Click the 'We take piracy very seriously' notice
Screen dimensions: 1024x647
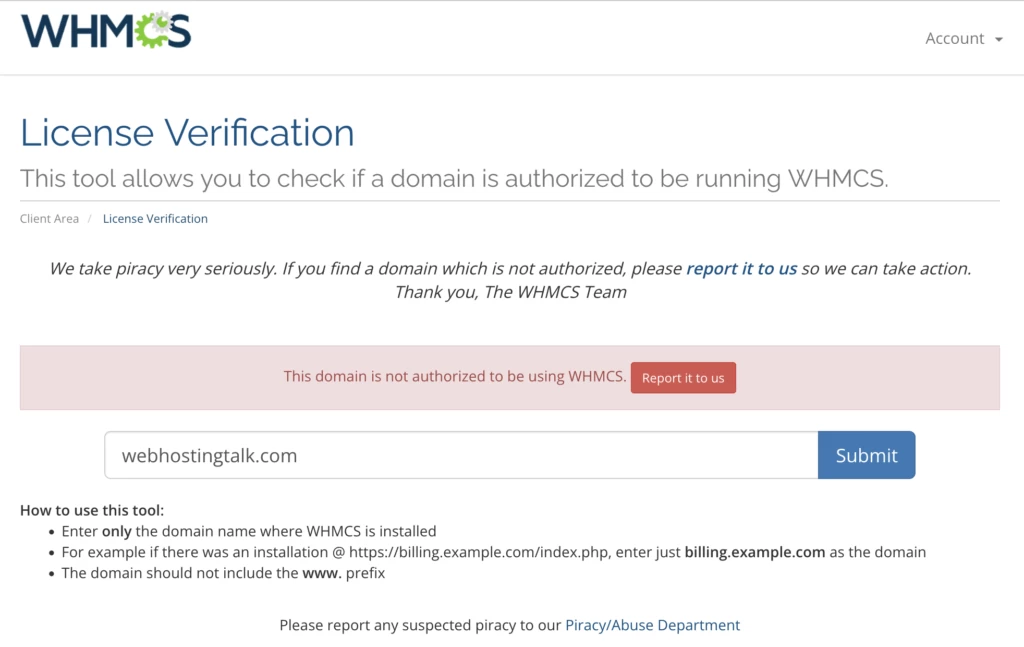click(x=365, y=268)
